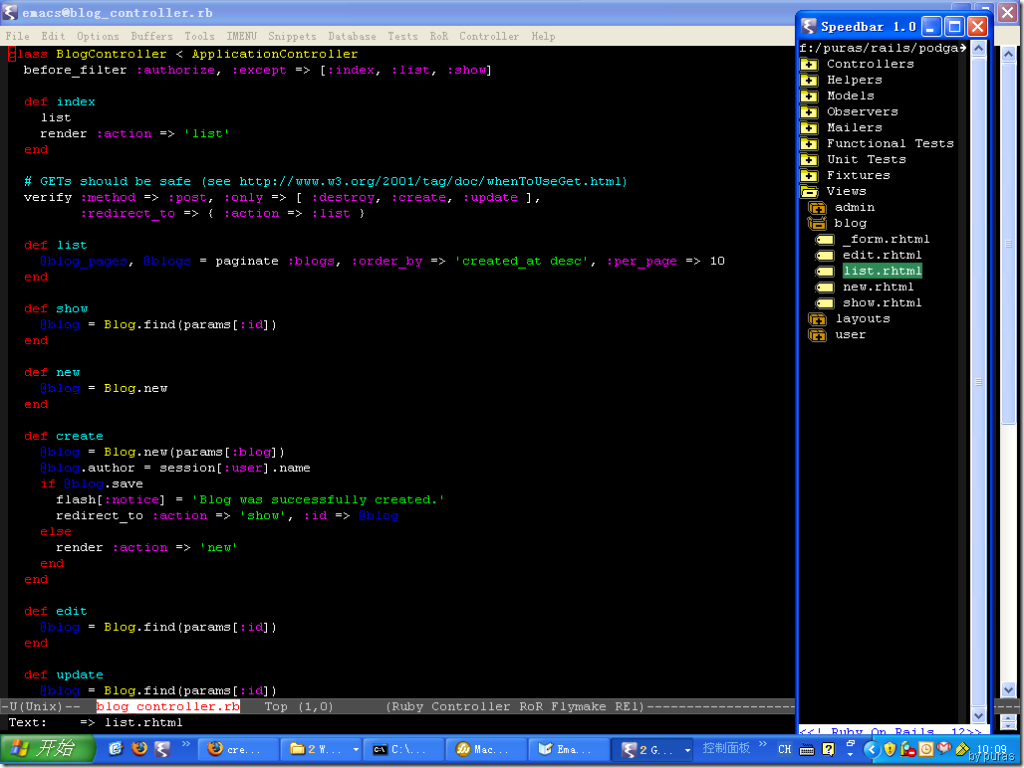Expand the Models folder in Speedbar
Screen dimensions: 1024x768
click(809, 96)
